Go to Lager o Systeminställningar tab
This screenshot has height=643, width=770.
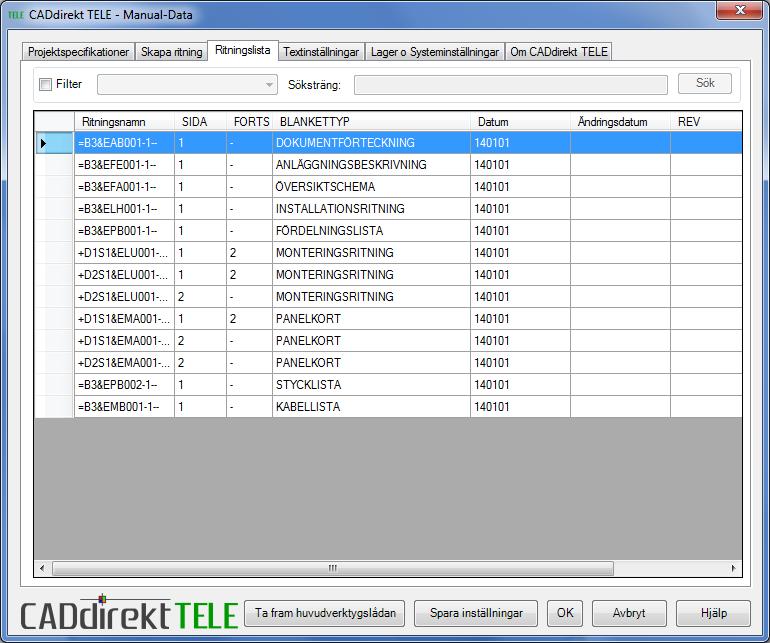pos(435,52)
